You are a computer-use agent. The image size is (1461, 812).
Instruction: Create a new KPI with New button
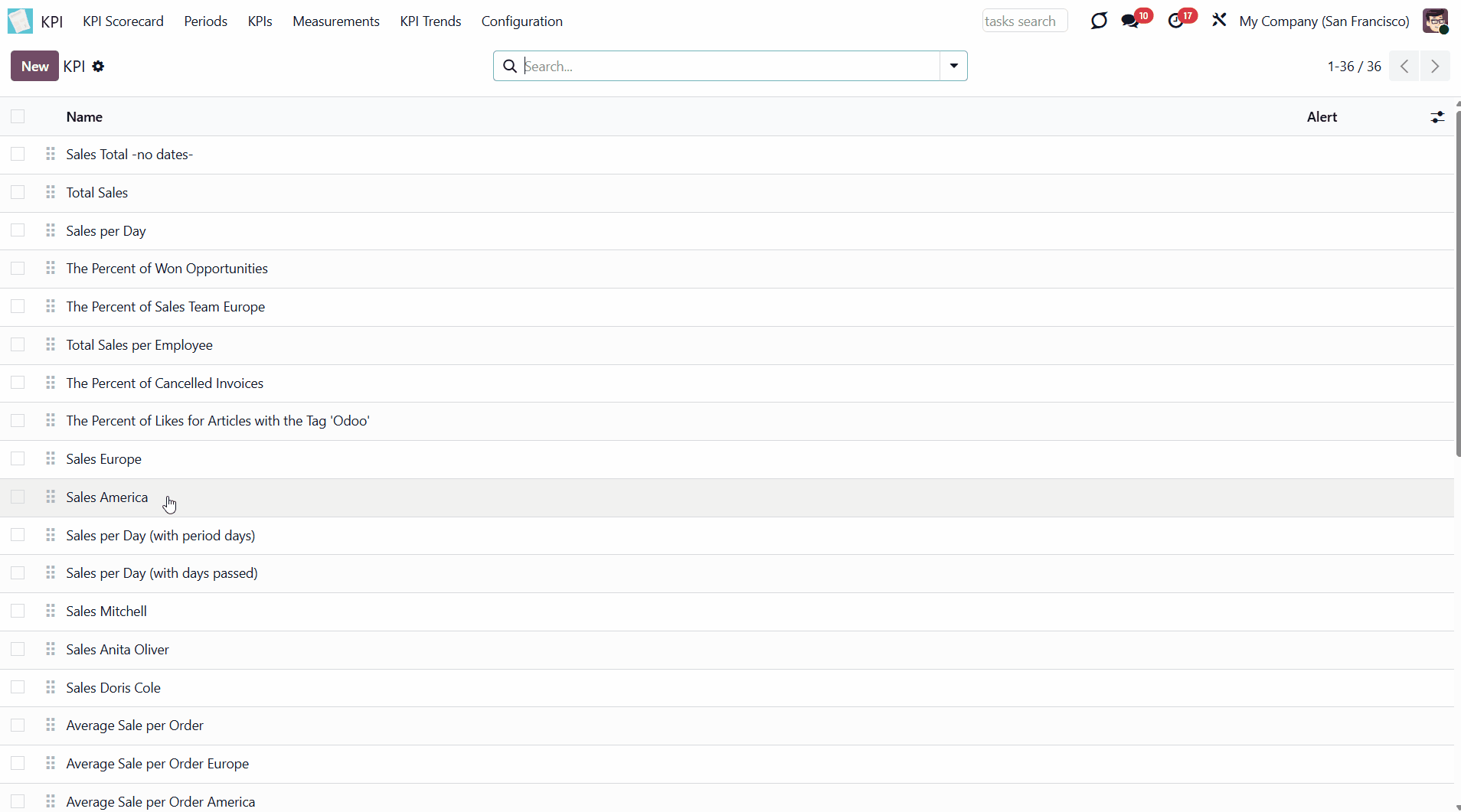tap(34, 66)
